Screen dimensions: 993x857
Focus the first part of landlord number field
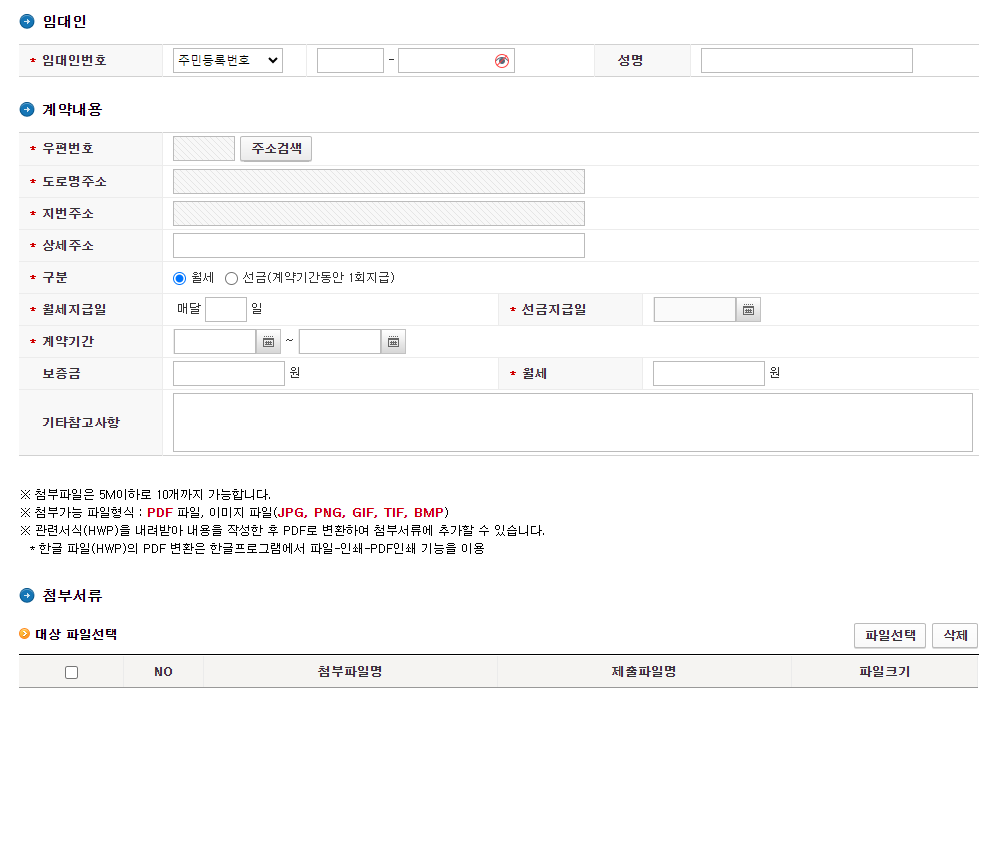(350, 61)
